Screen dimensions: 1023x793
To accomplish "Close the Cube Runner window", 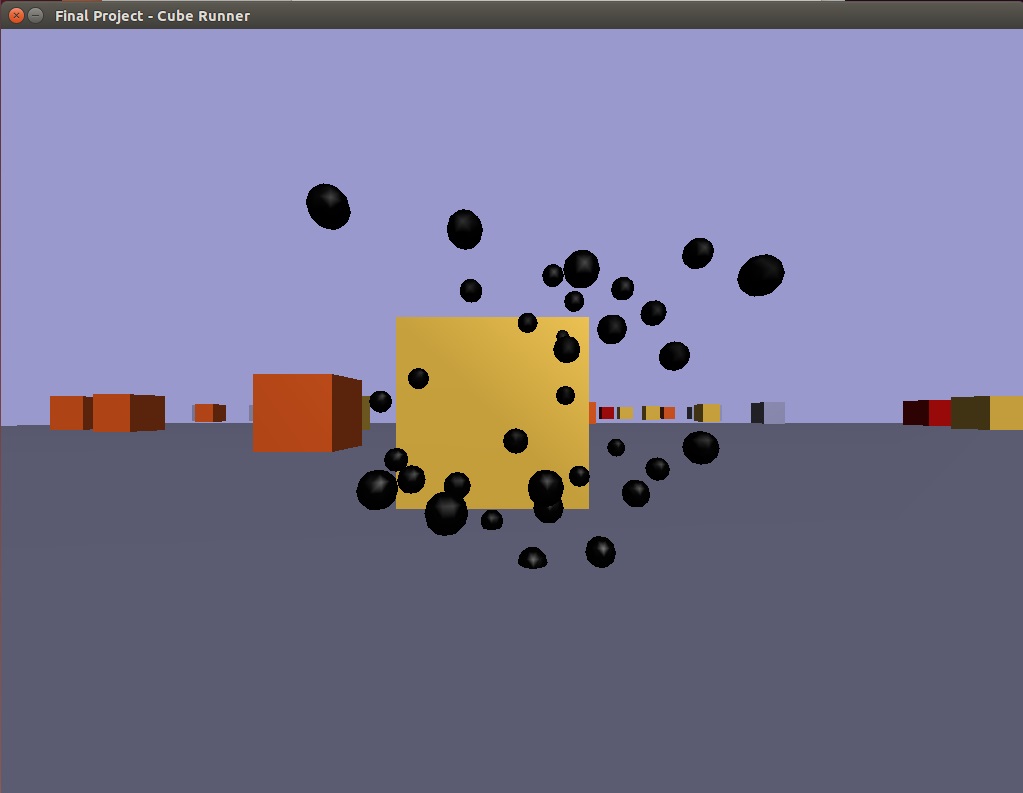I will tap(16, 15).
